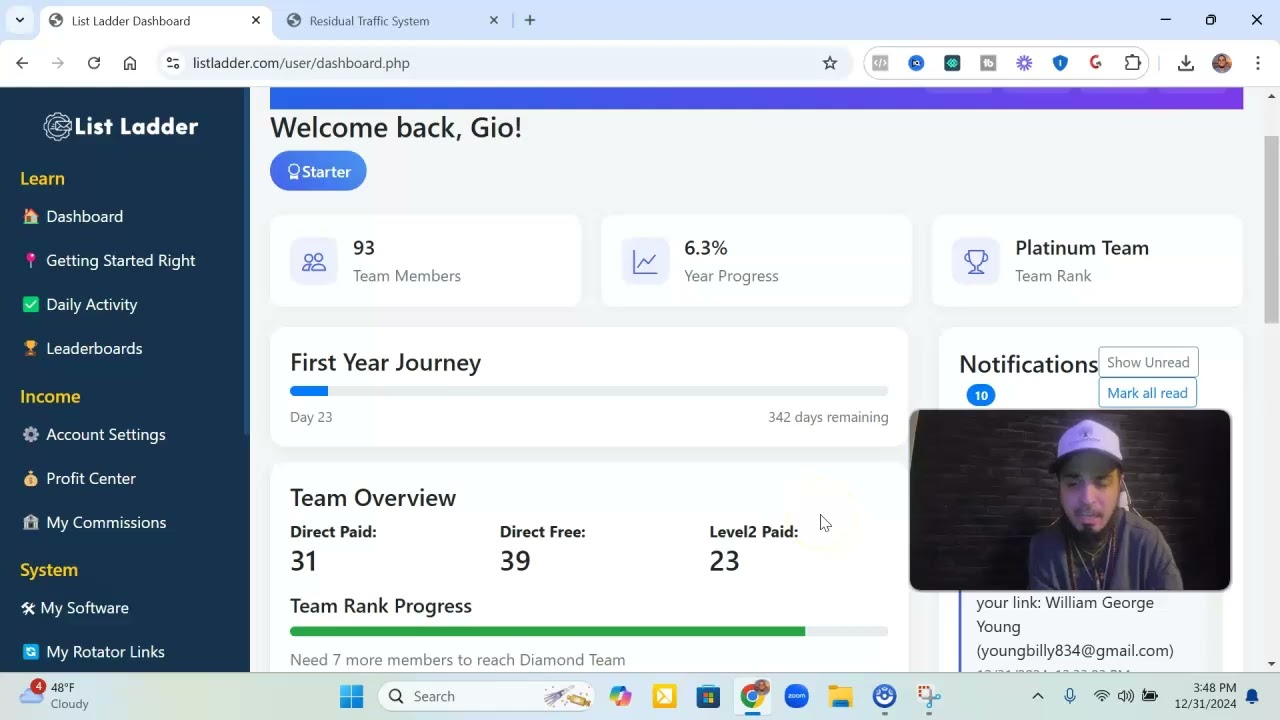Open Getting Started Right page

[x=108, y=260]
